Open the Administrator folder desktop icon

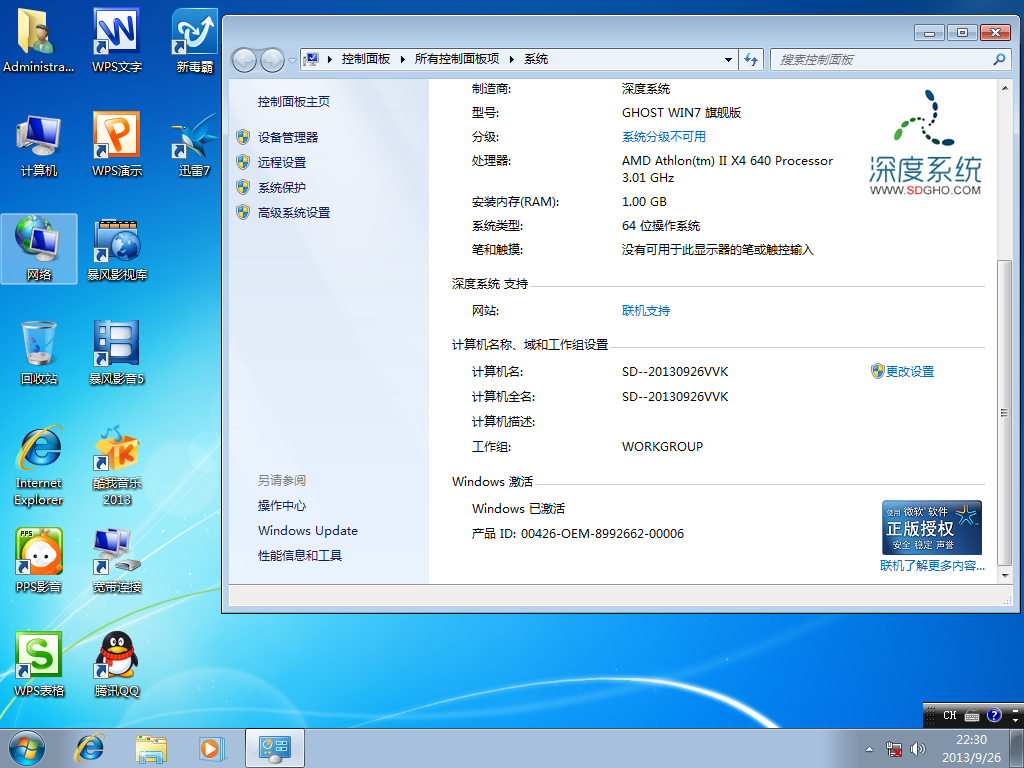[x=38, y=39]
